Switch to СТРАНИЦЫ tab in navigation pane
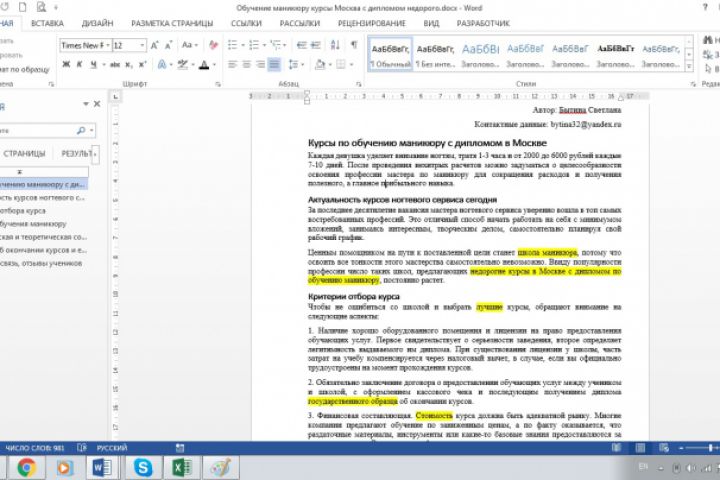 24,153
